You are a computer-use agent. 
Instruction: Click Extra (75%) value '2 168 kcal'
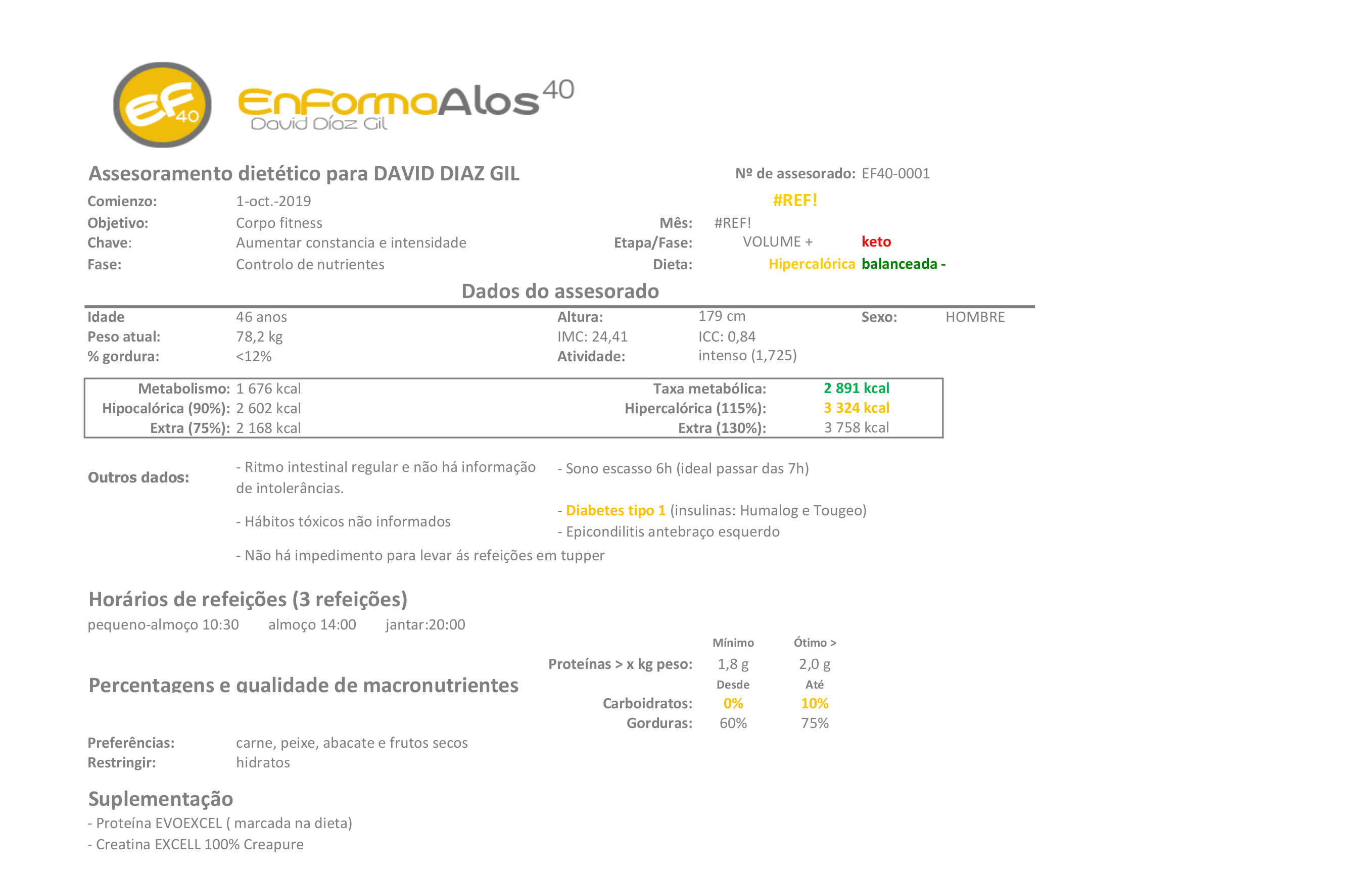pos(268,428)
